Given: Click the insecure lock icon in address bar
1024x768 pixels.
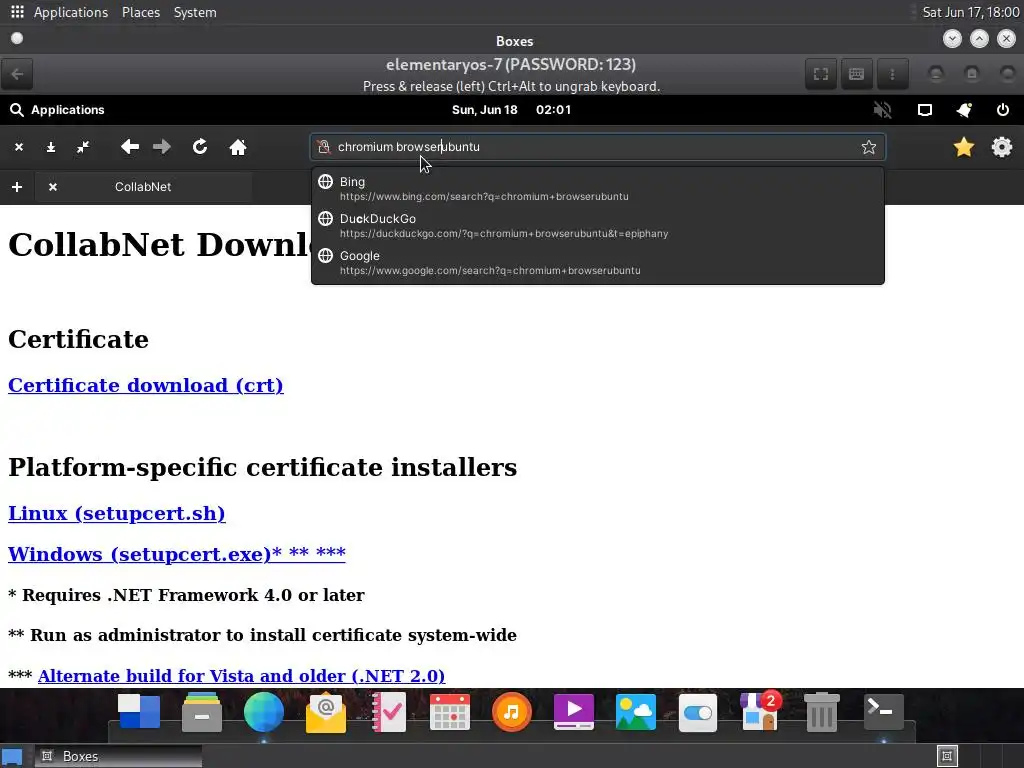Looking at the screenshot, I should click(x=324, y=147).
